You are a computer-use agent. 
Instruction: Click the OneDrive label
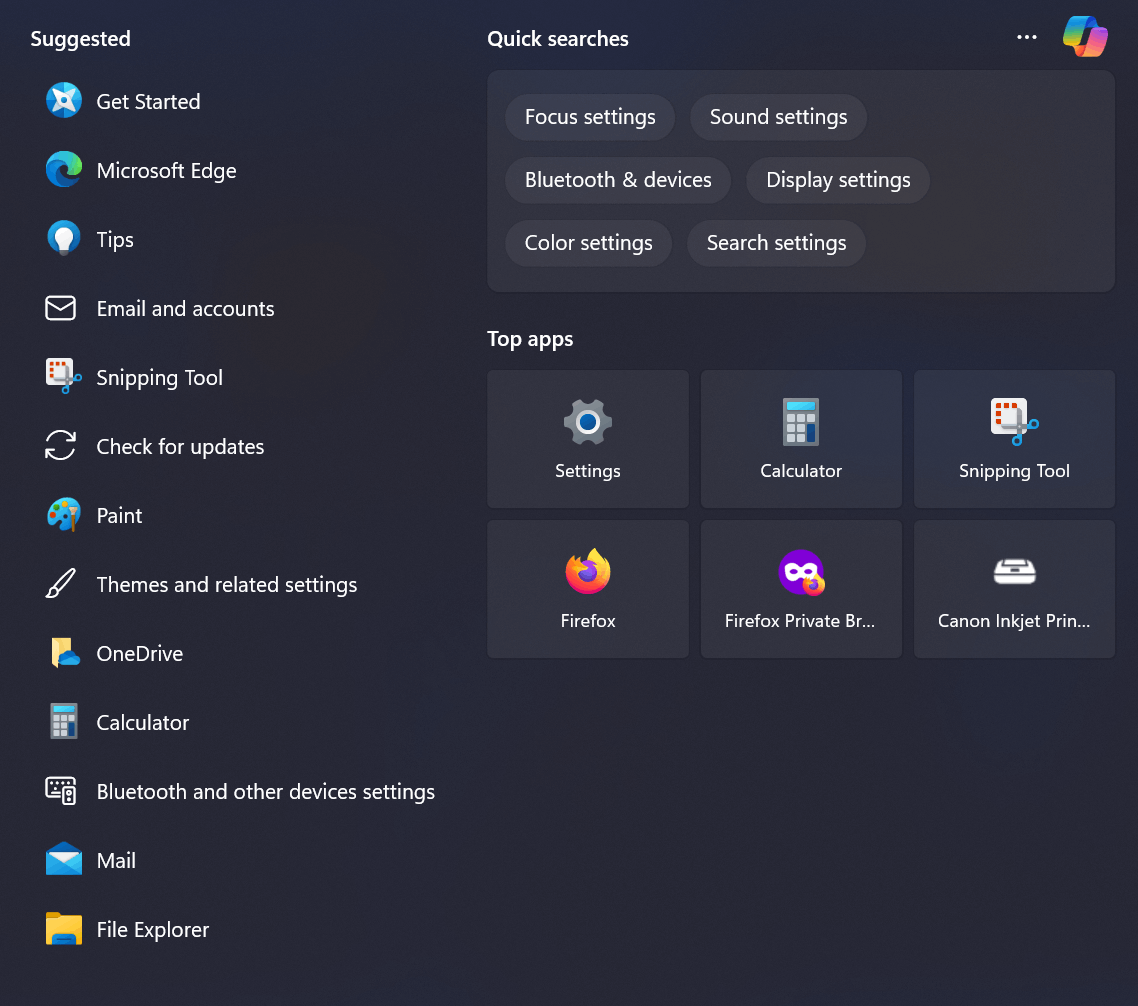pyautogui.click(x=139, y=653)
